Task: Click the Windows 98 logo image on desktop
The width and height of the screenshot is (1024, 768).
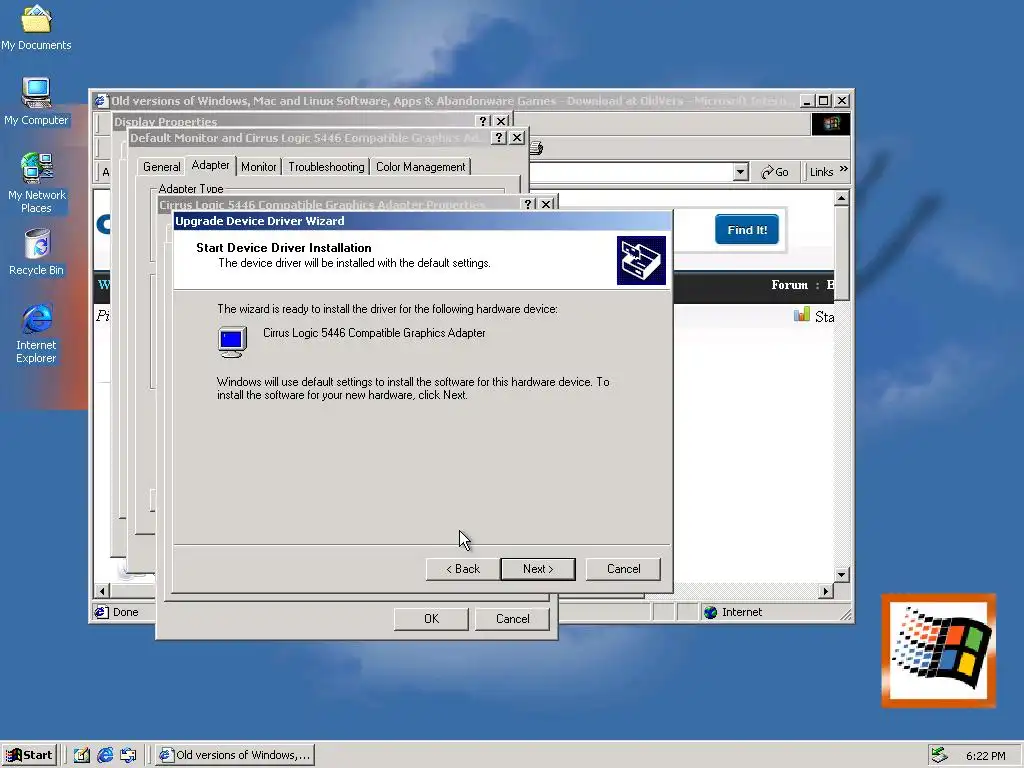Action: (938, 650)
